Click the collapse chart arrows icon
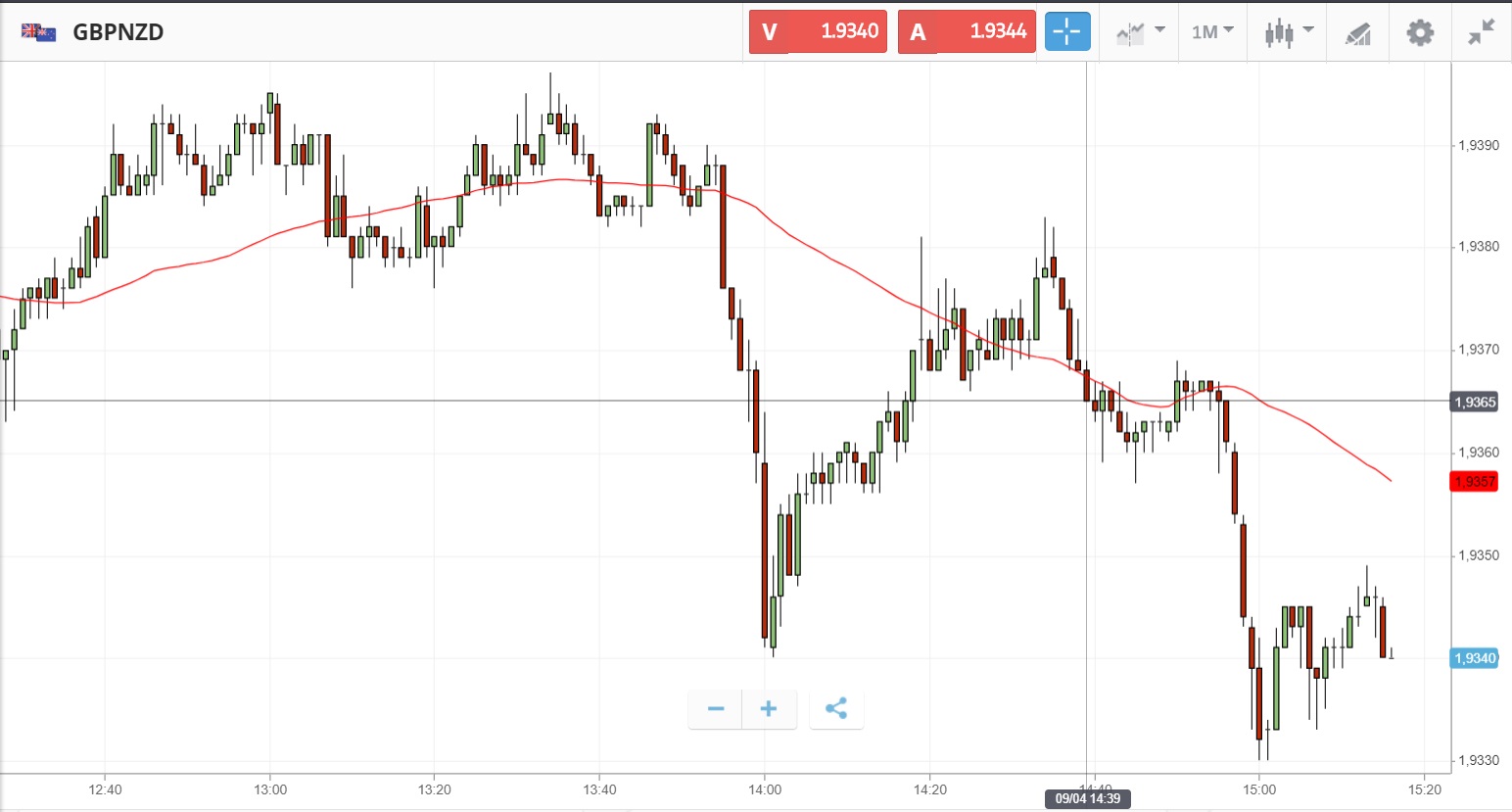1512x812 pixels. pyautogui.click(x=1481, y=32)
